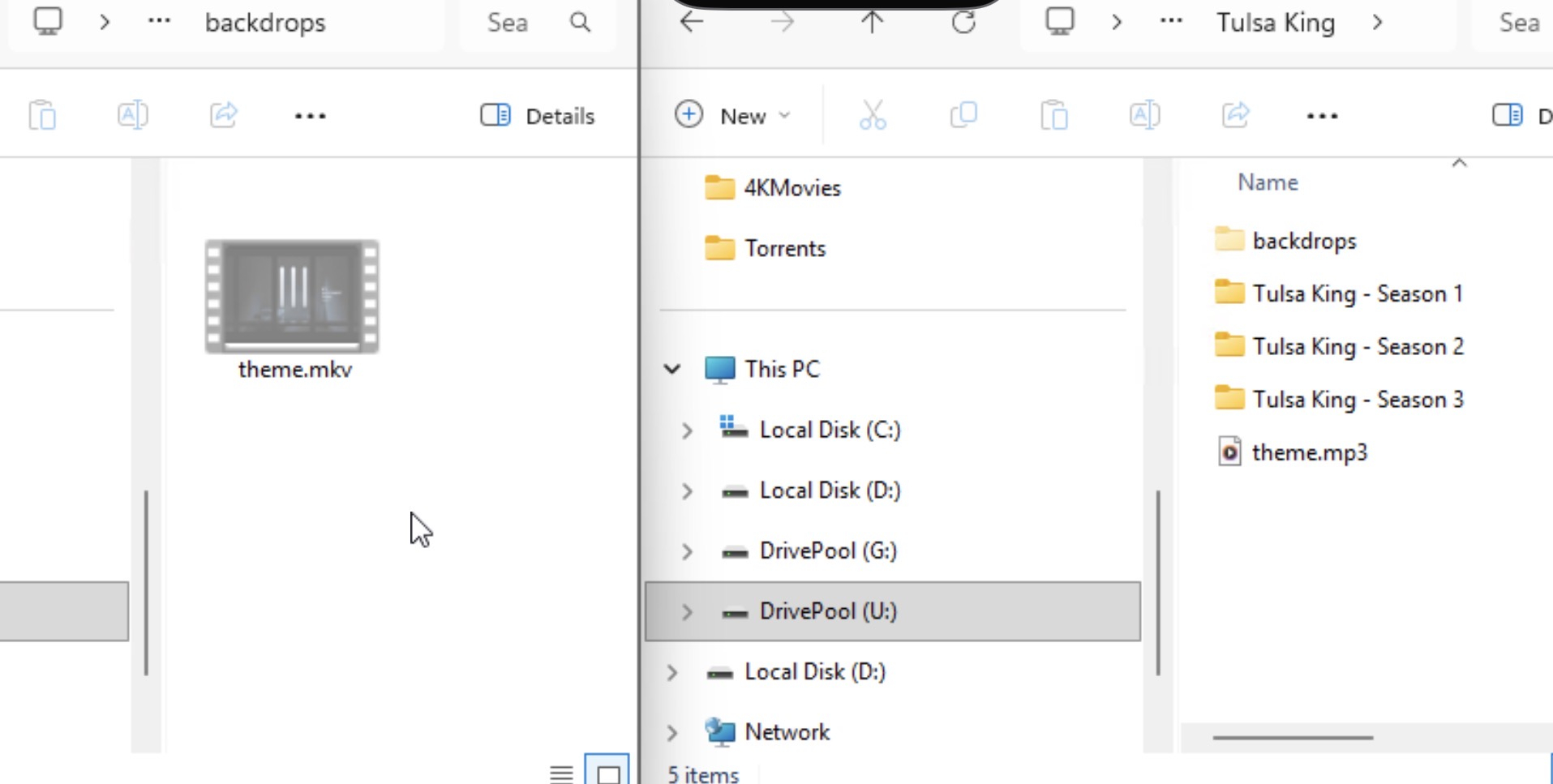Click the Tulsa King breadcrumb in address bar
This screenshot has width=1553, height=784.
1276,23
